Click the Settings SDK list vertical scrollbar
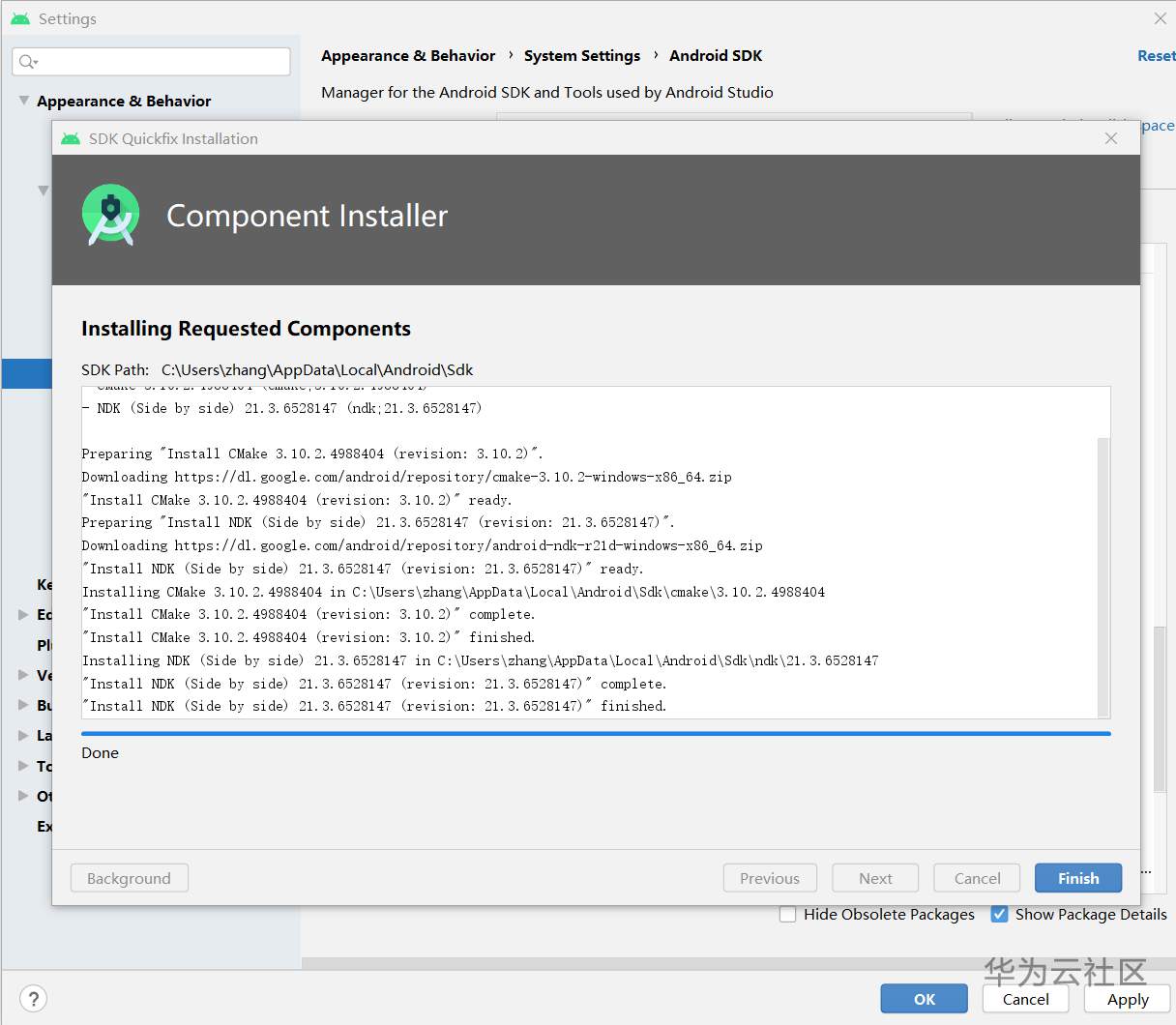 pos(1159,711)
